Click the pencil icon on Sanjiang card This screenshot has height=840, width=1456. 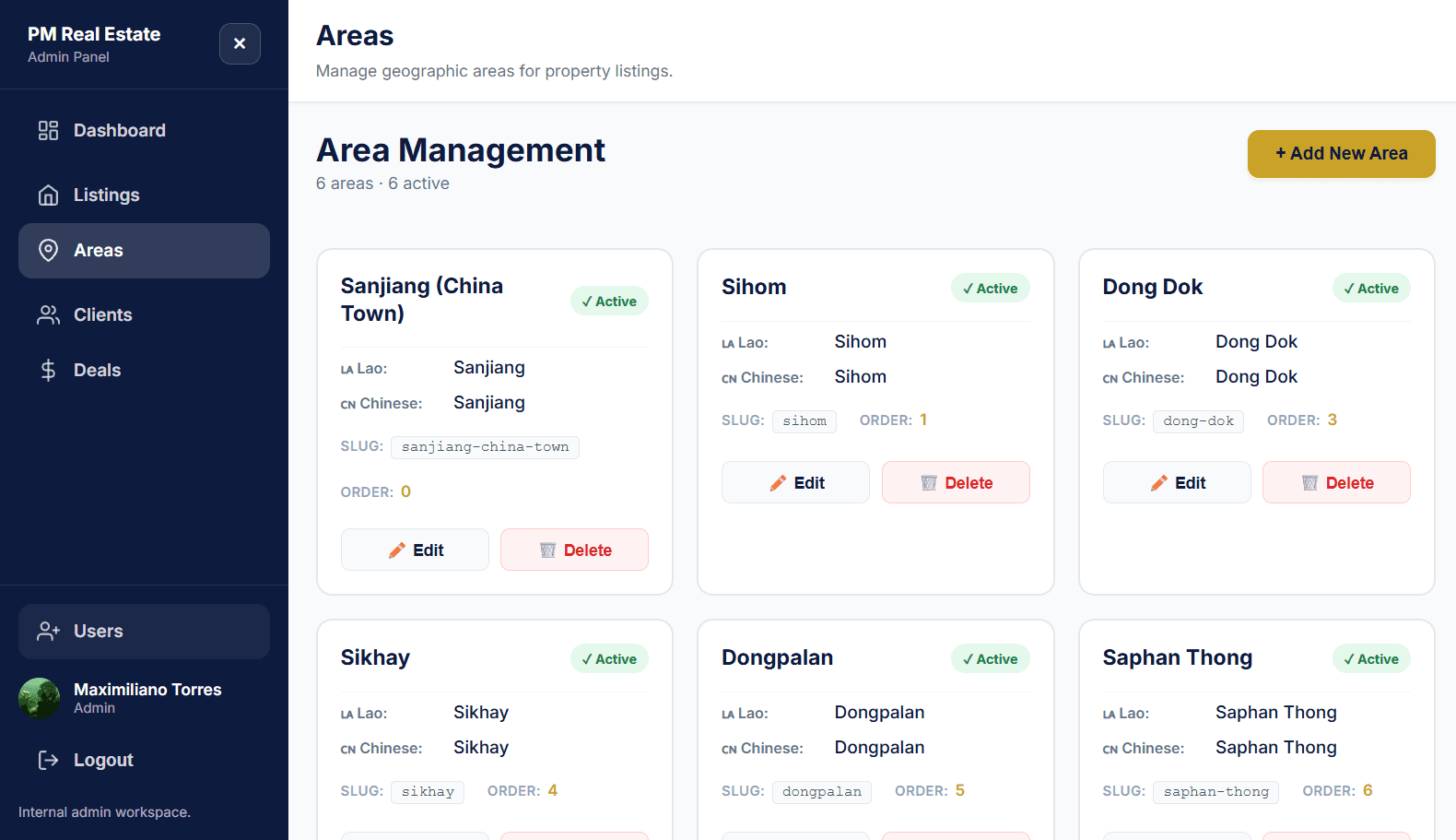(x=397, y=550)
